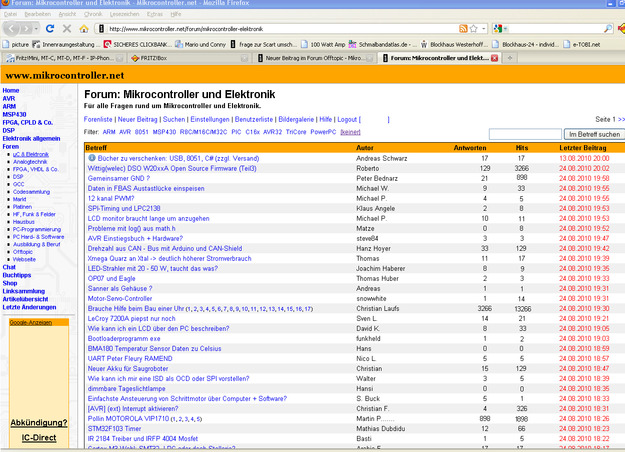Open the Bearbeiten menu
Image resolution: width=625 pixels, height=452 pixels.
[37, 14]
